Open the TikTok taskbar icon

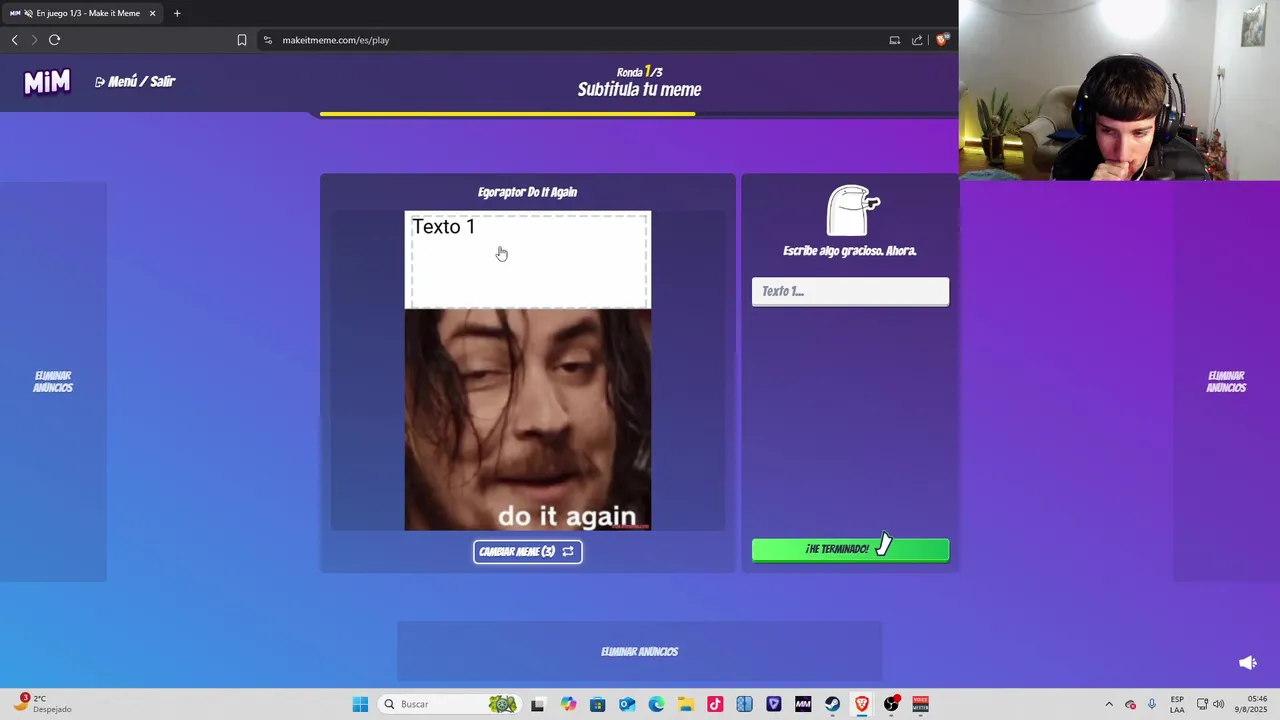[715, 704]
